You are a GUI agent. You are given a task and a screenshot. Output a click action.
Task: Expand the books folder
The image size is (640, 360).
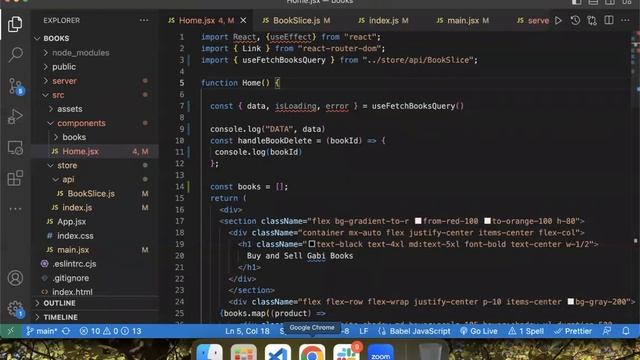[x=74, y=137]
